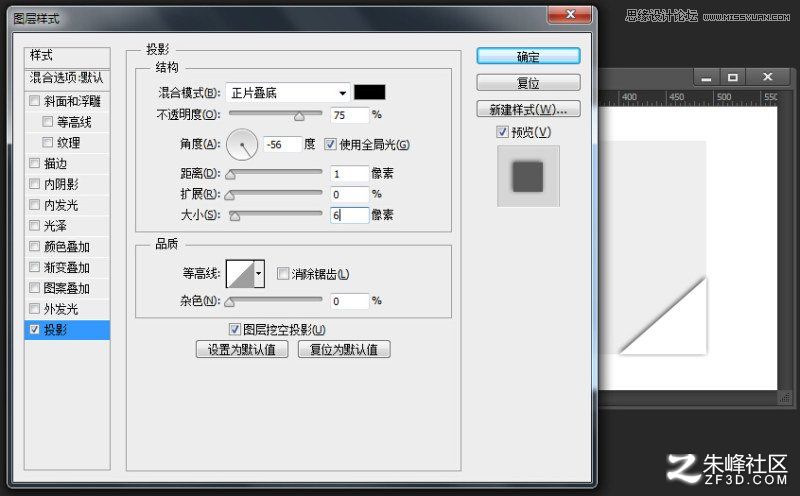The image size is (800, 496).
Task: Enable the 光泽 checkbox
Action: pyautogui.click(x=34, y=225)
